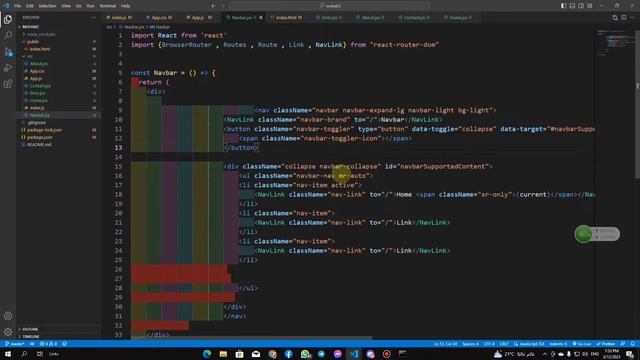Viewport: 640px width, 360px height.
Task: Collapse the public folder
Action: pos(58,42)
